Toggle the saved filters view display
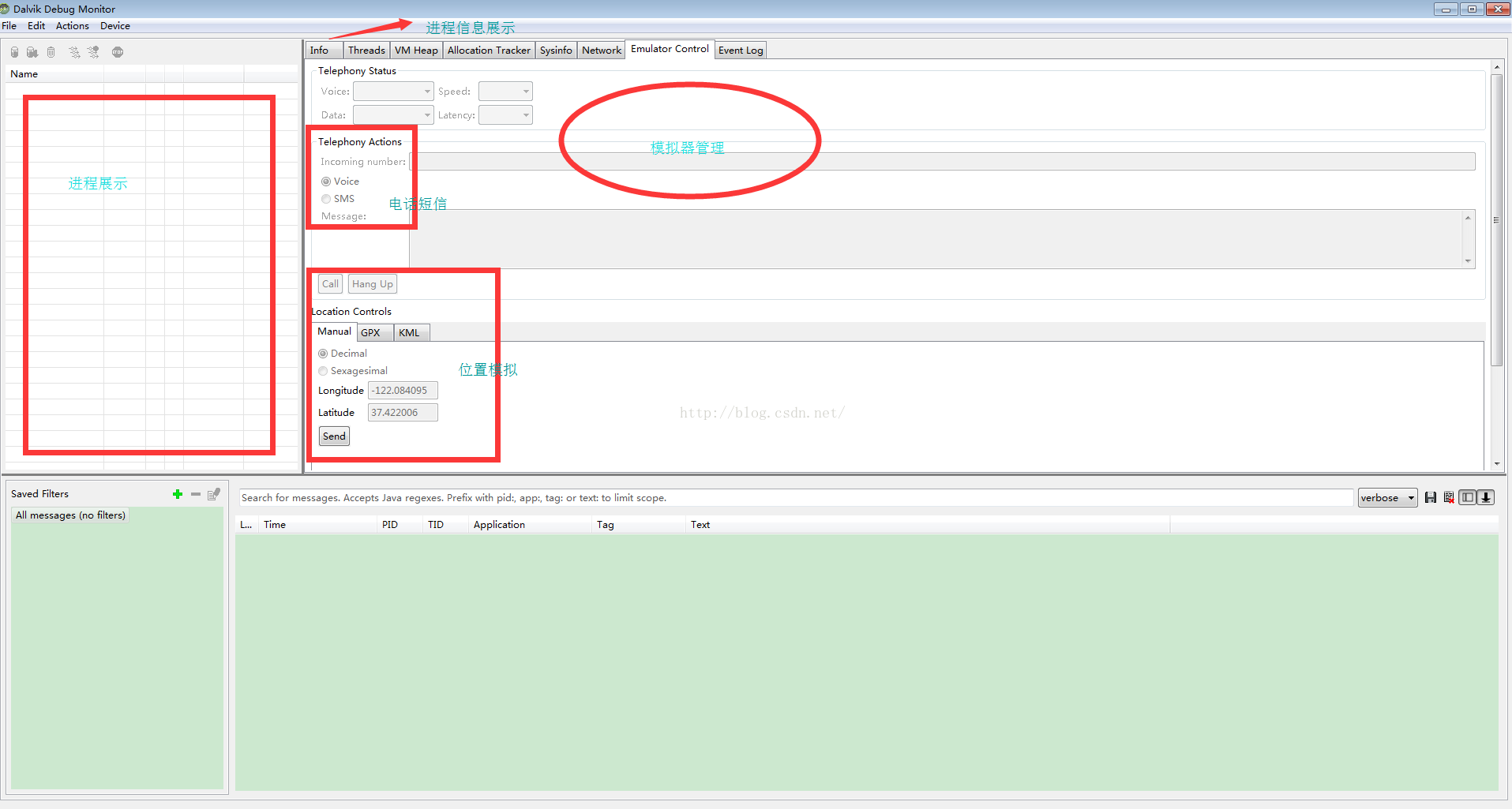The width and height of the screenshot is (1512, 809). (x=1468, y=497)
